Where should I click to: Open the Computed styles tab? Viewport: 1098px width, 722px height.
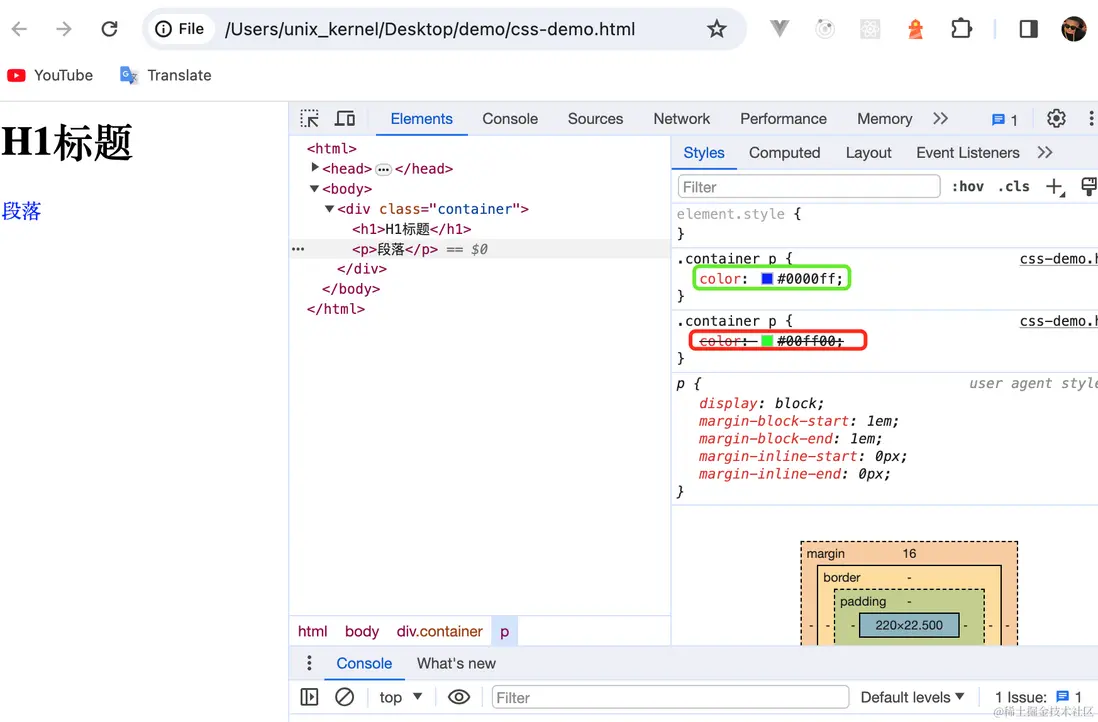click(784, 153)
